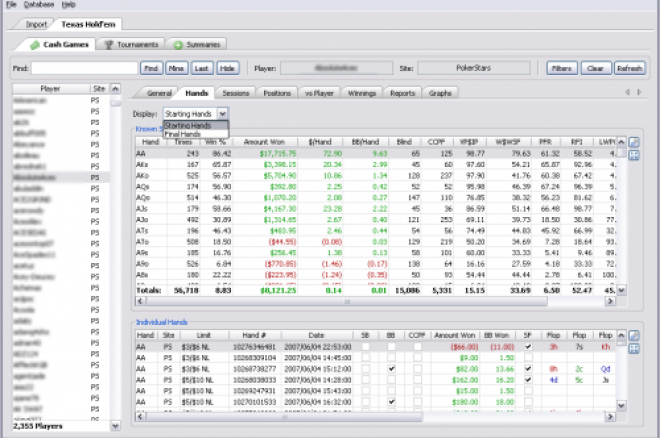Select the A9o row in the starting hands table
This screenshot has height=438, width=660.
coord(377,264)
